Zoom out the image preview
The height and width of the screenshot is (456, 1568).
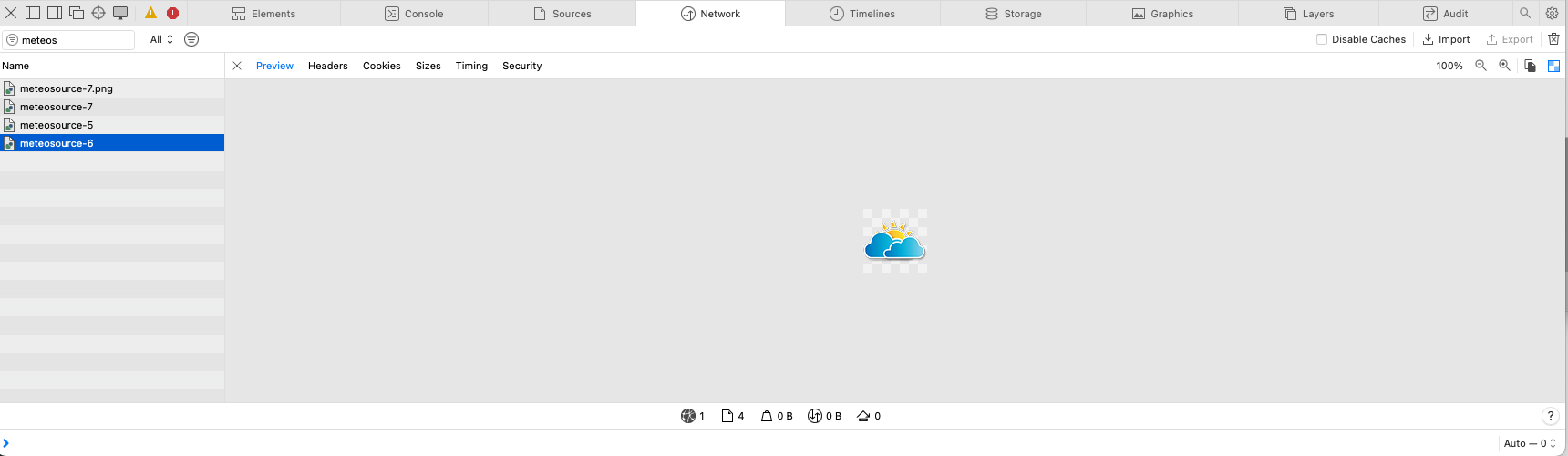1480,66
